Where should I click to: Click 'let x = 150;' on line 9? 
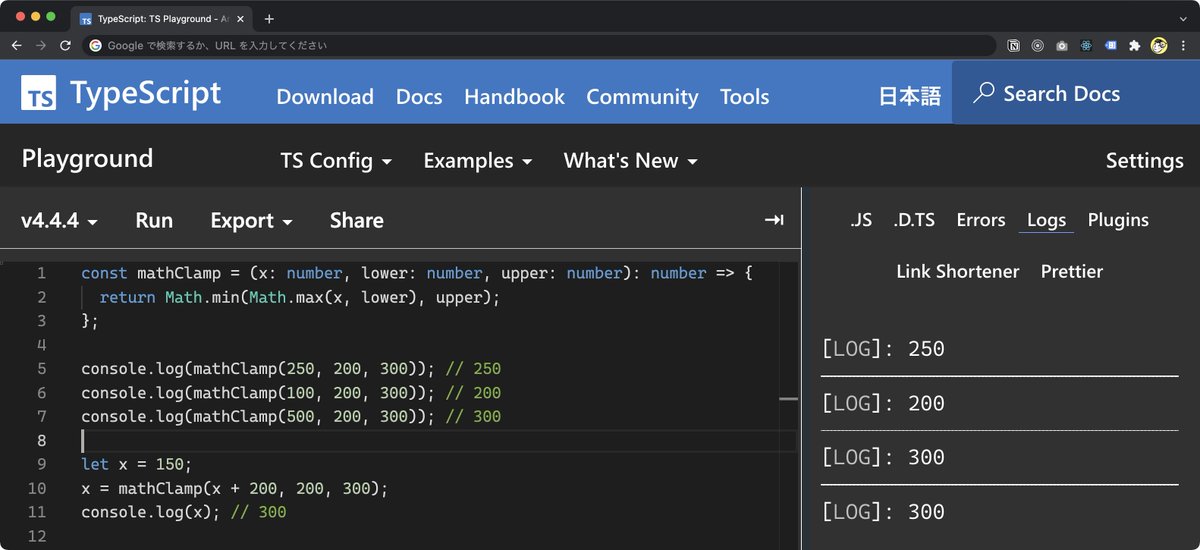[x=136, y=465]
